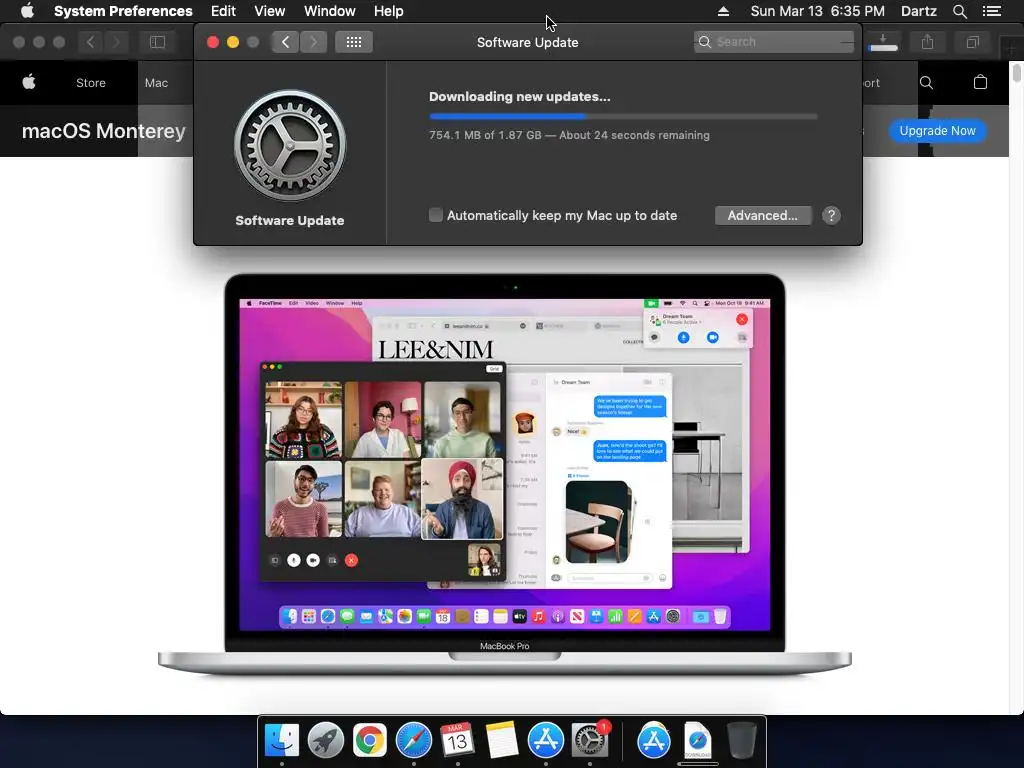1024x768 pixels.
Task: Open the Edit menu
Action: click(223, 11)
